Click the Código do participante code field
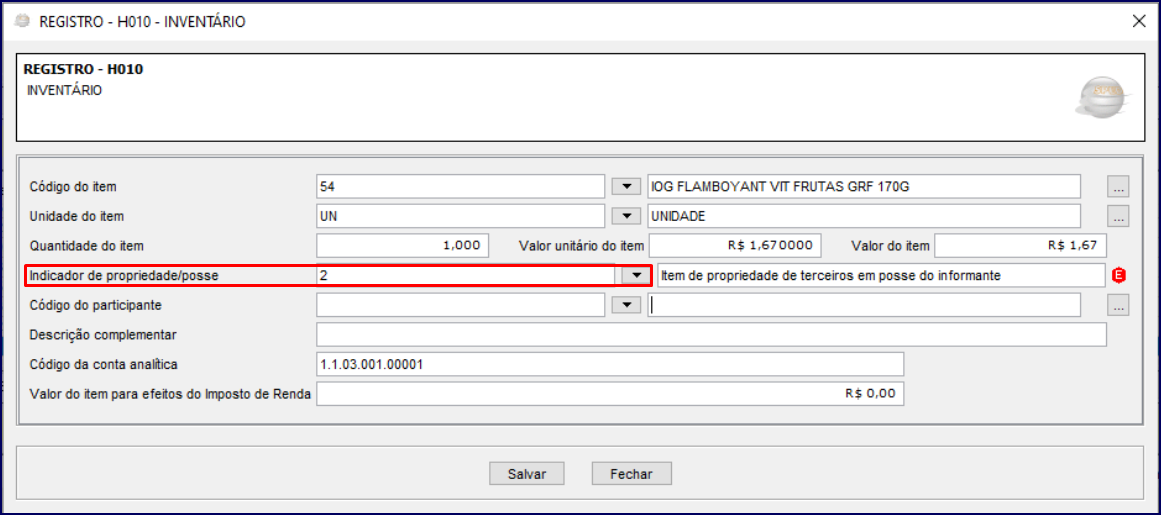Screen dimensions: 1161x515 click(x=461, y=304)
